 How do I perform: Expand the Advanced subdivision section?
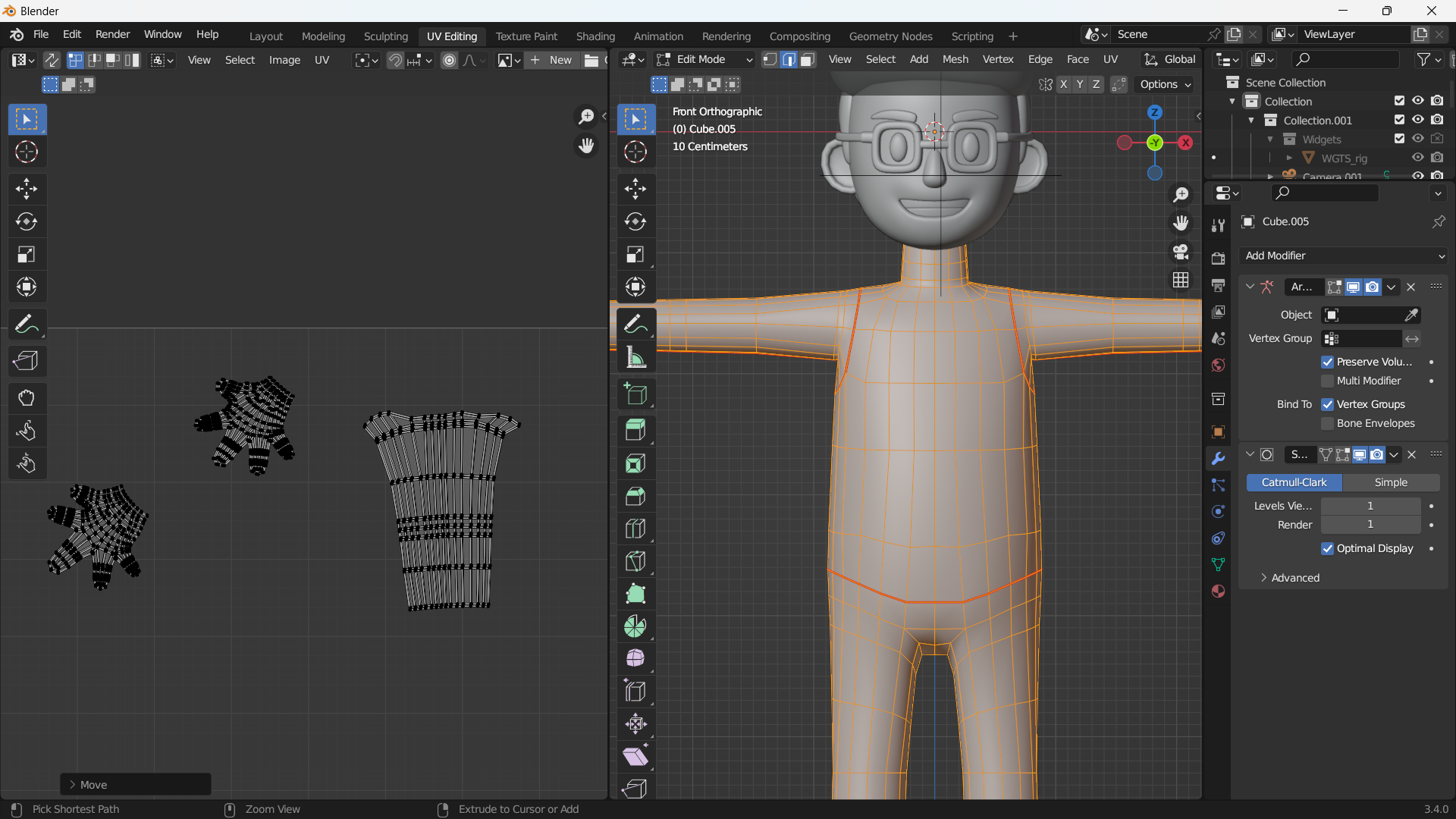tap(1290, 578)
